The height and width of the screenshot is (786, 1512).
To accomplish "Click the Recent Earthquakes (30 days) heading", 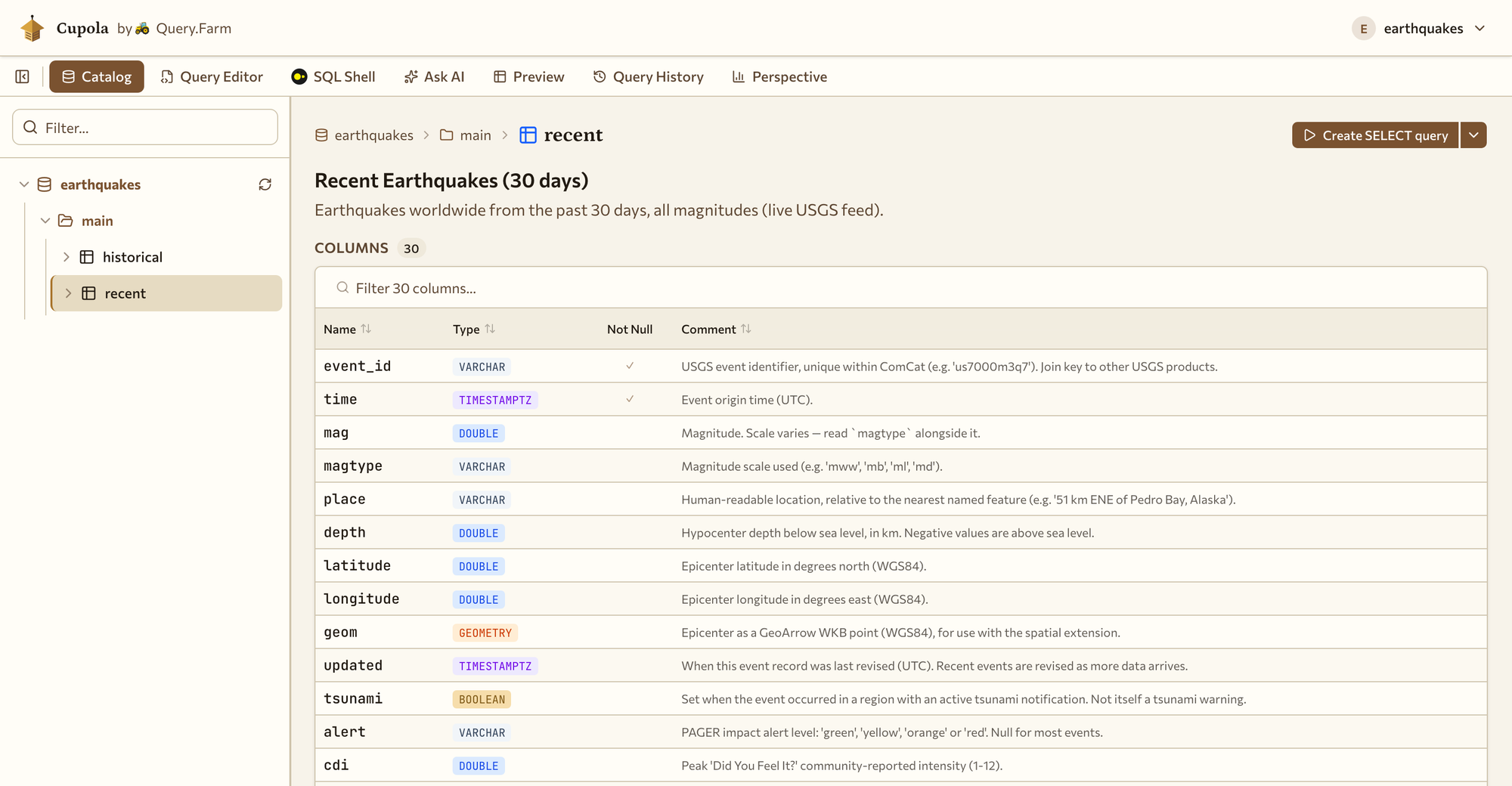I will pos(451,181).
